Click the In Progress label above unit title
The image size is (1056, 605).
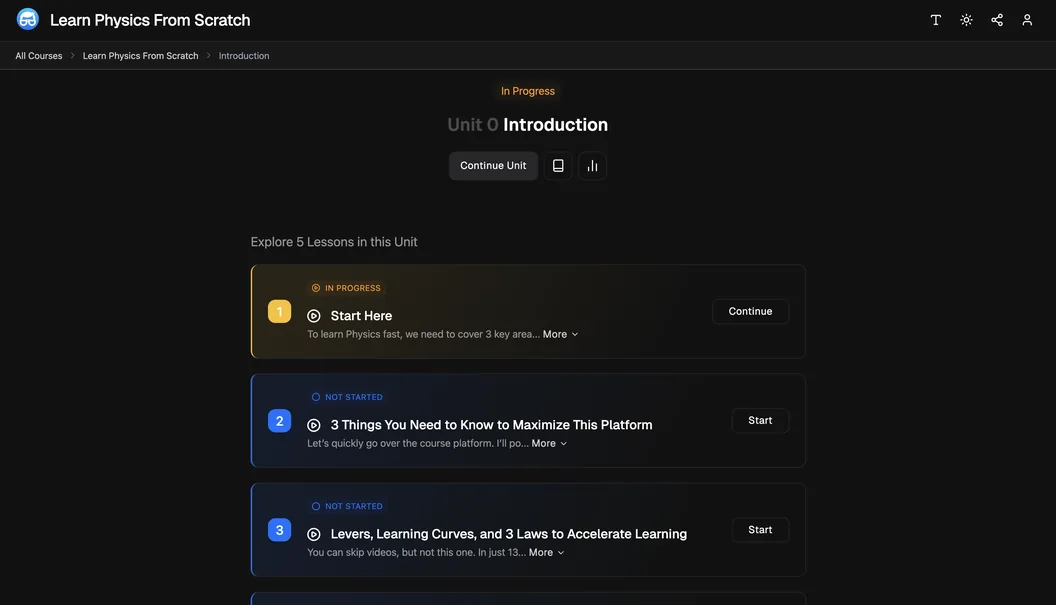click(x=528, y=91)
